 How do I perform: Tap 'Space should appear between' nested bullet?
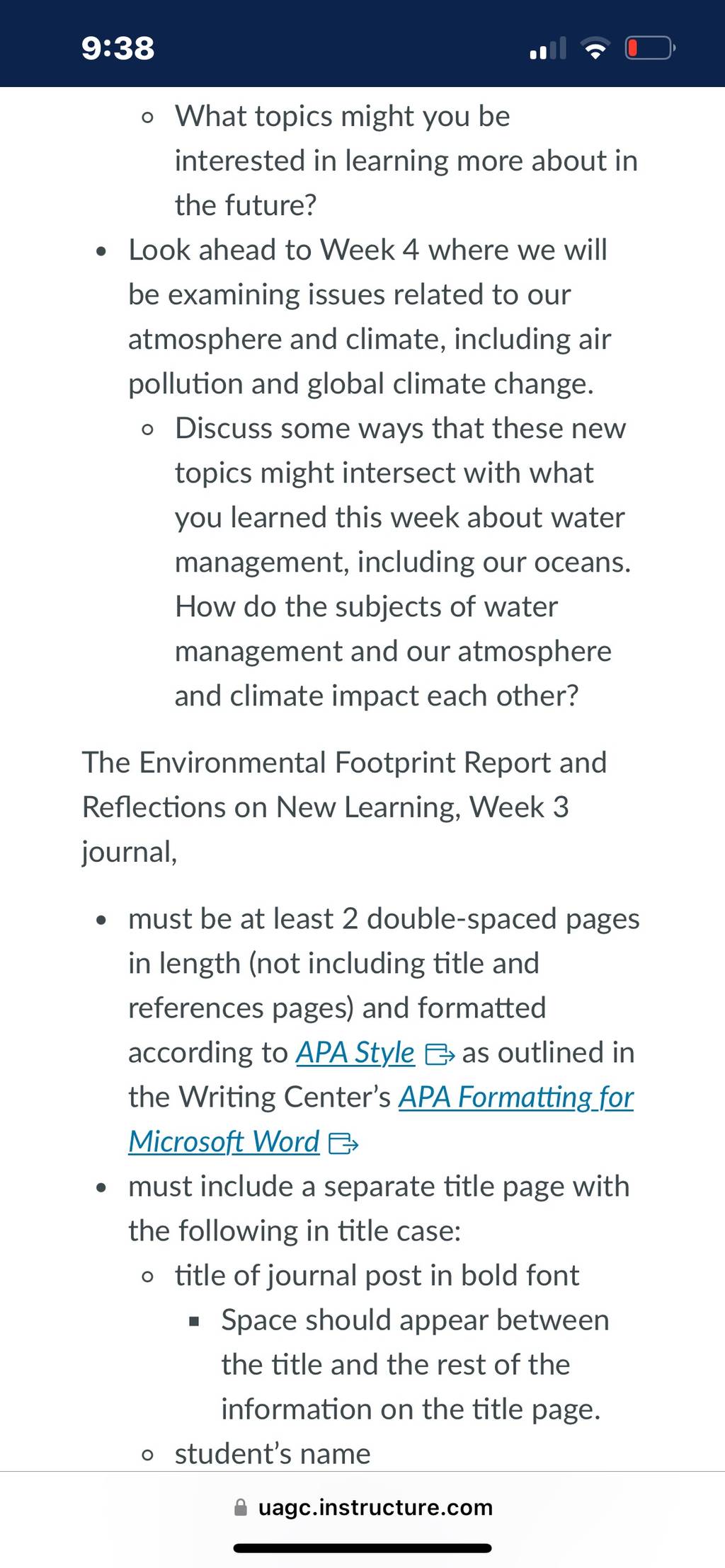415,1364
